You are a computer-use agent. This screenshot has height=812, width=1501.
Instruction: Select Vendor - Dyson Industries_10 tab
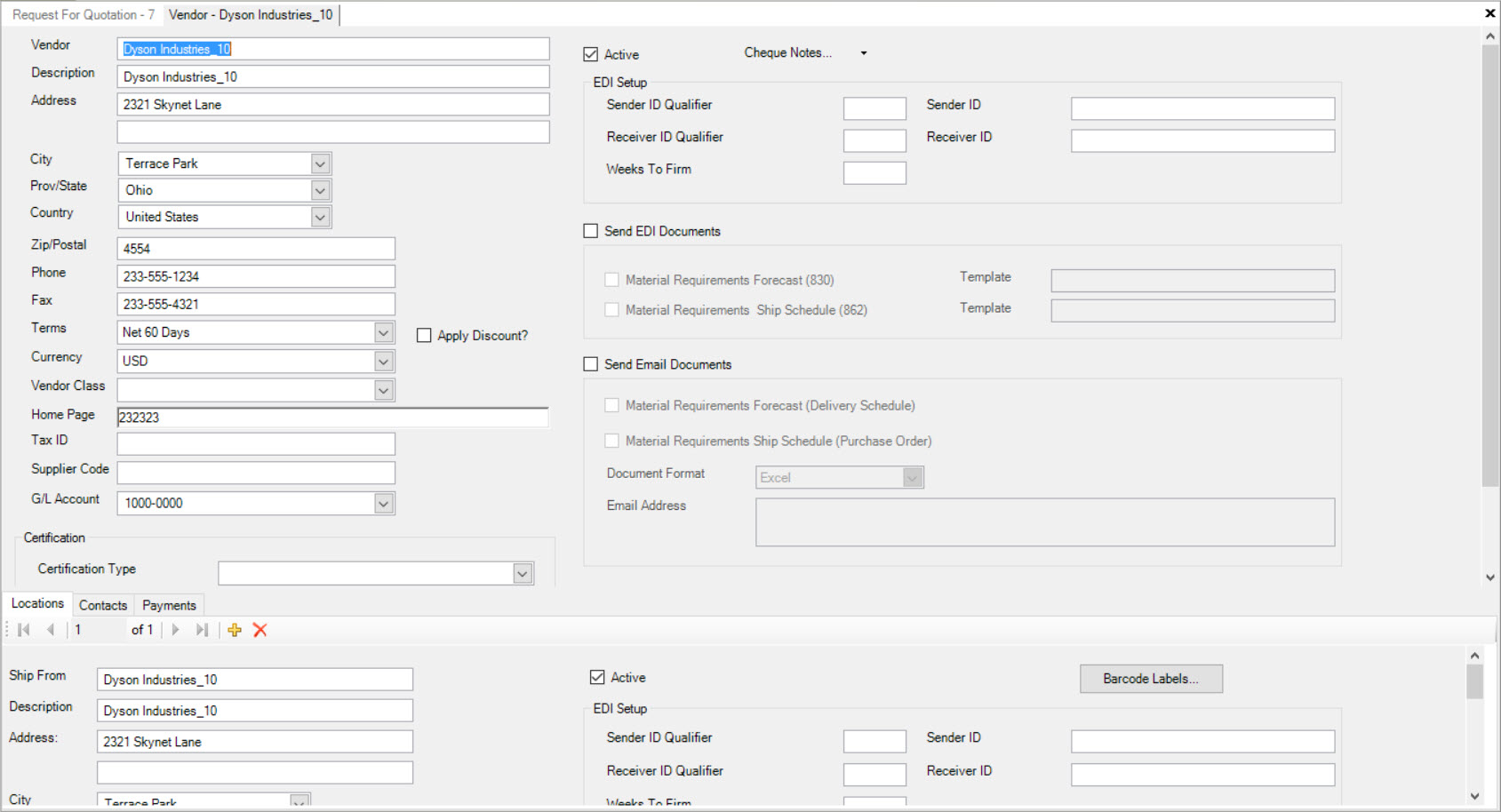click(x=251, y=15)
